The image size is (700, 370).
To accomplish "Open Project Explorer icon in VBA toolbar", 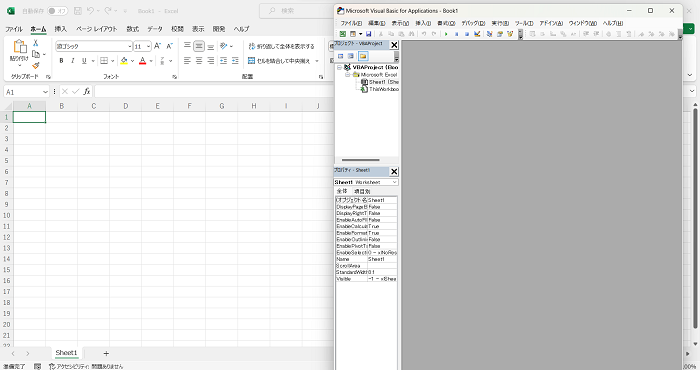I will coord(489,34).
